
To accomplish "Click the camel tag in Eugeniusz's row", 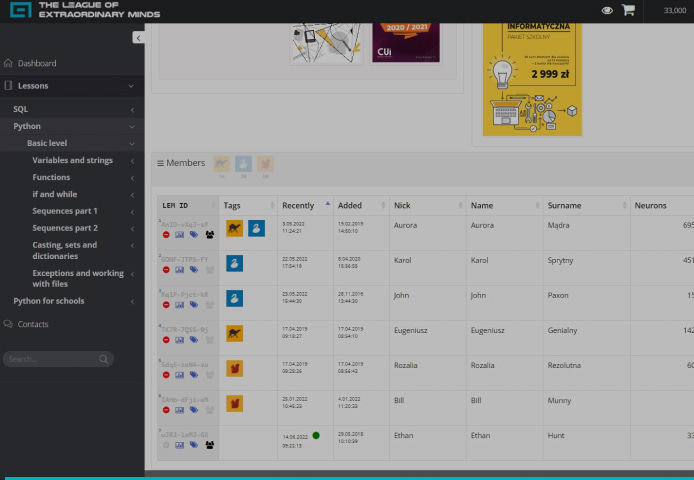I will (234, 333).
